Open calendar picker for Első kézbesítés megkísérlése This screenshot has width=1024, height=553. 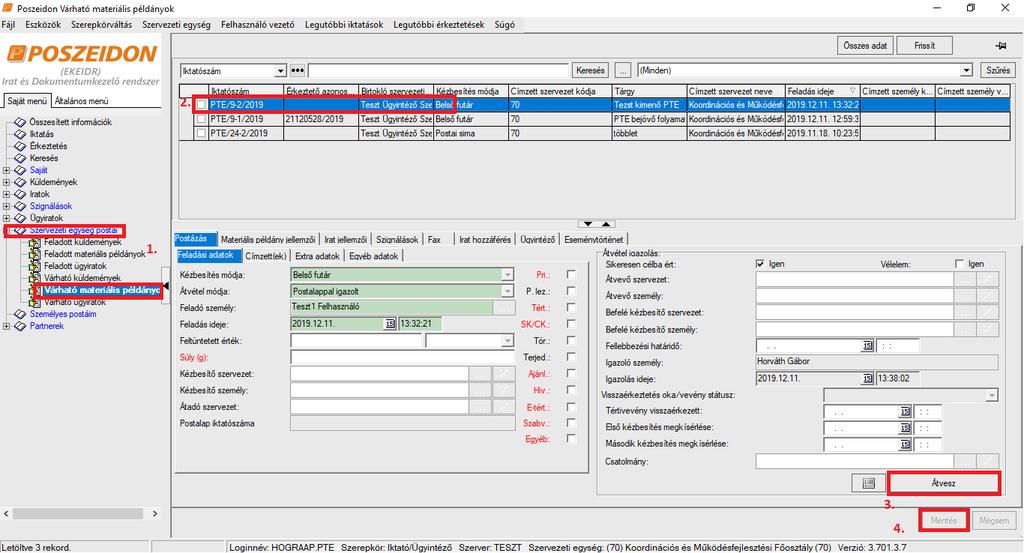(905, 428)
